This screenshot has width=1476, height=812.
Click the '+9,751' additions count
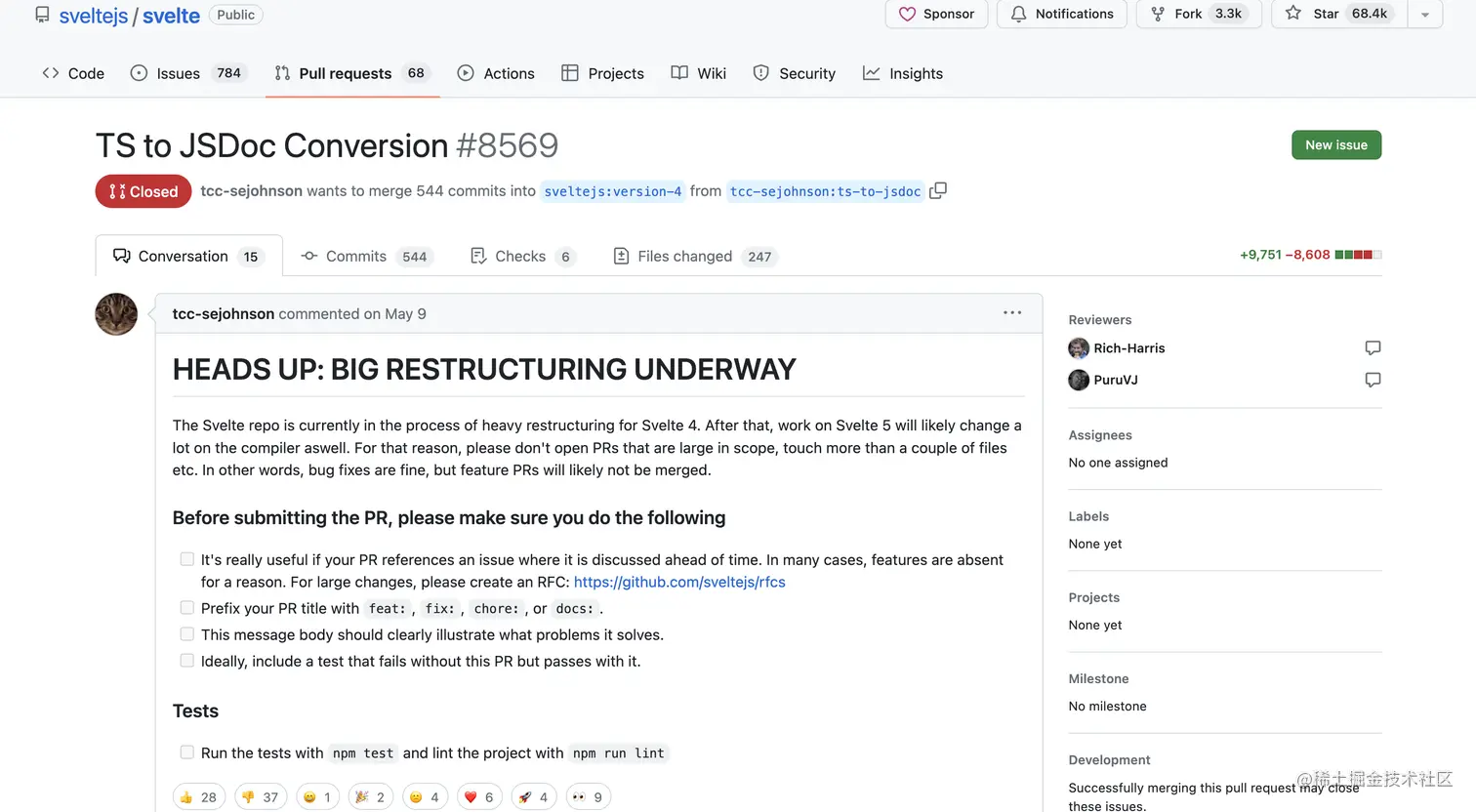pyautogui.click(x=1260, y=255)
